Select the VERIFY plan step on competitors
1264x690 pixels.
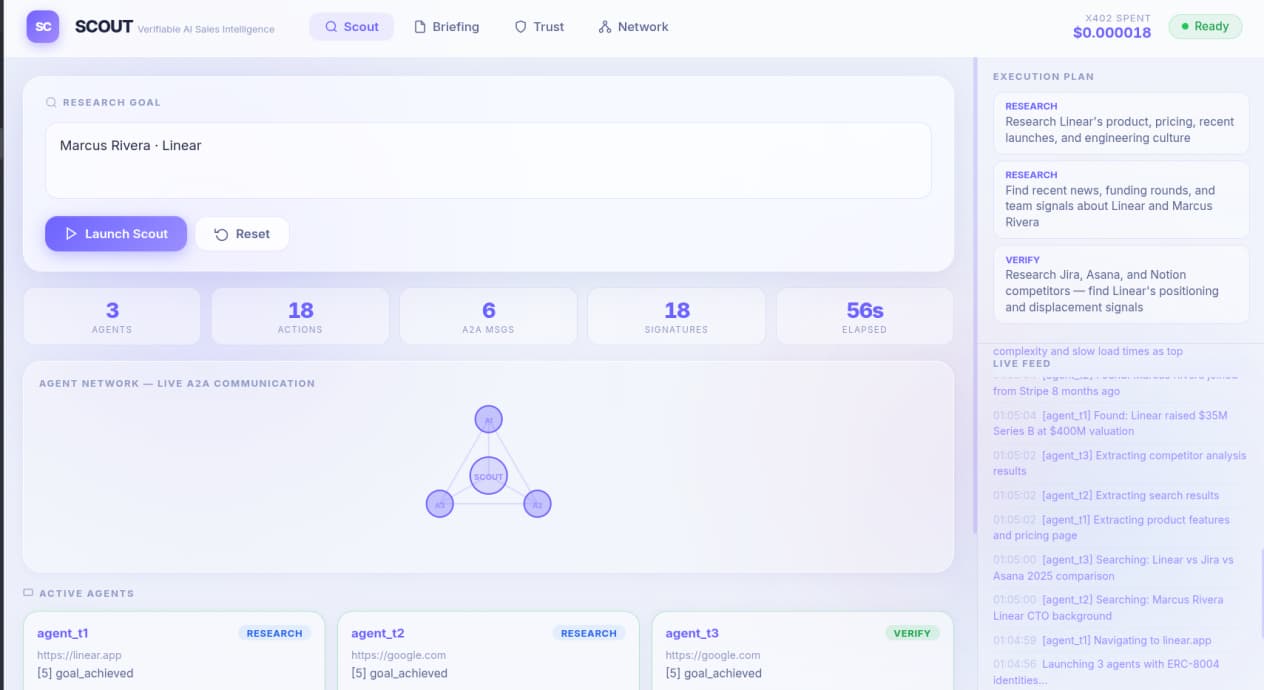click(1121, 284)
